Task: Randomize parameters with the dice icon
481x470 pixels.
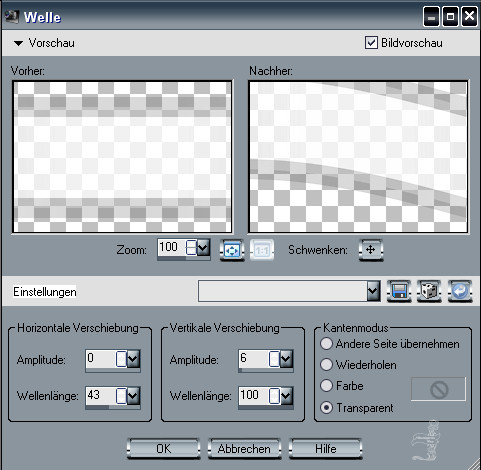Action: click(x=429, y=291)
